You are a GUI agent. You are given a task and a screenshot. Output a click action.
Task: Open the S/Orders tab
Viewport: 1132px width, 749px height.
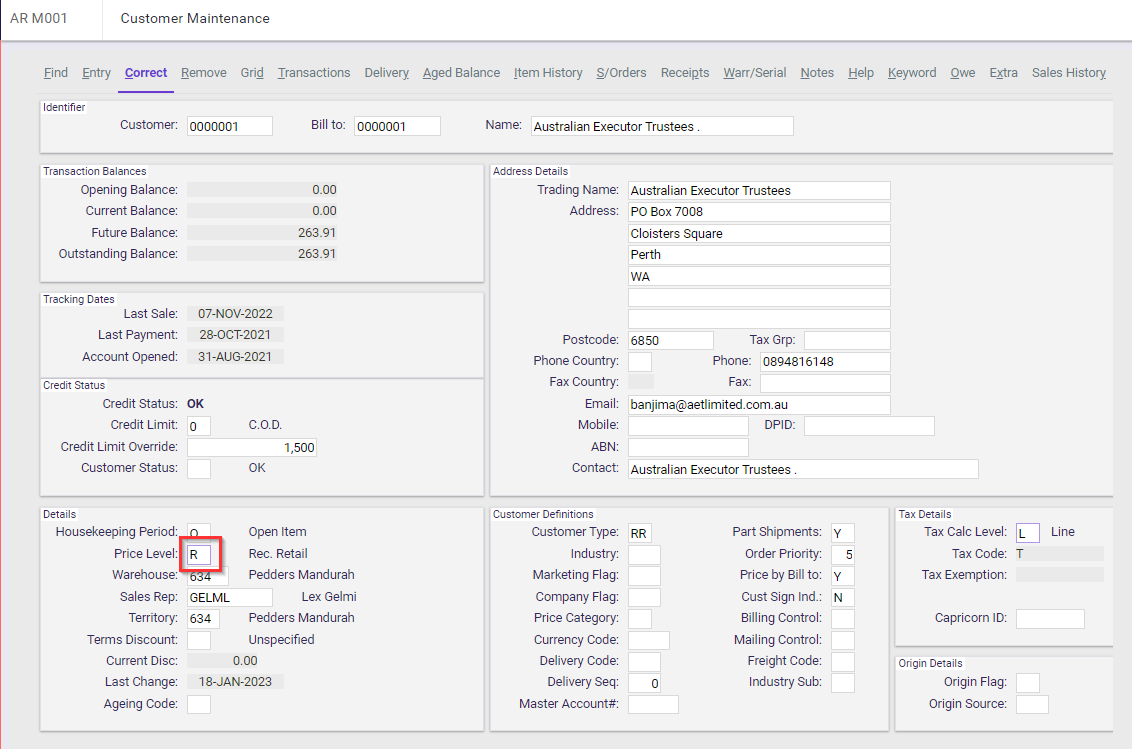coord(622,73)
